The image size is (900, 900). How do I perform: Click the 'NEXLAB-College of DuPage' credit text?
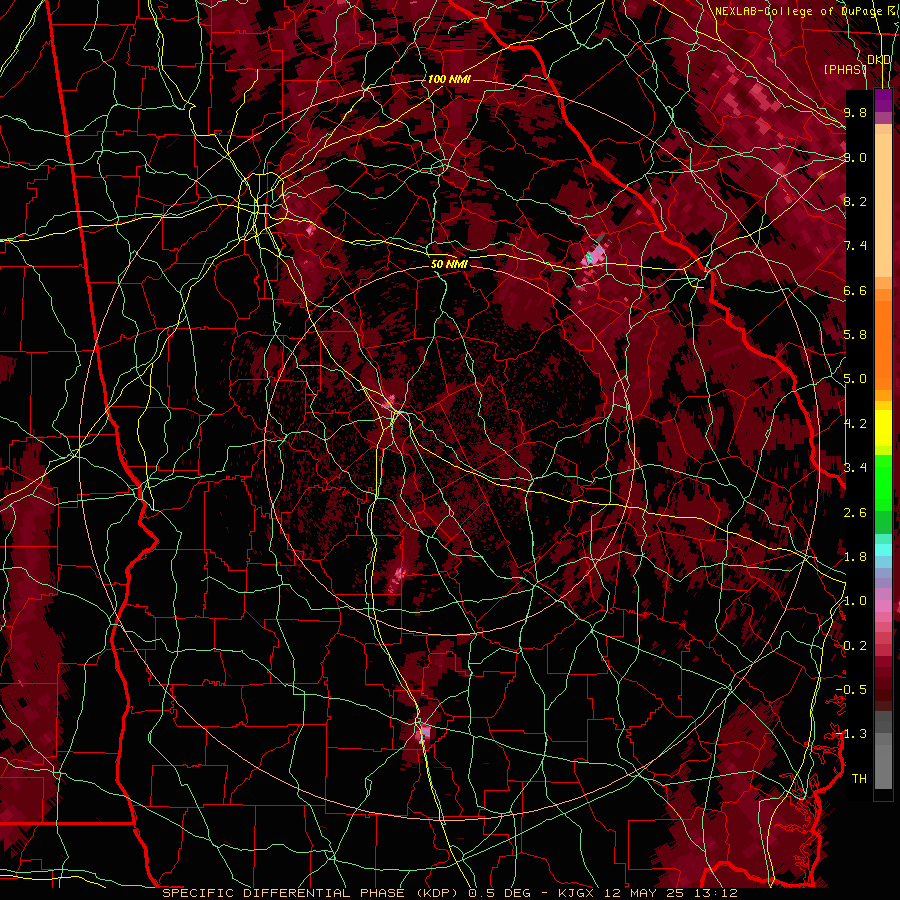801,11
